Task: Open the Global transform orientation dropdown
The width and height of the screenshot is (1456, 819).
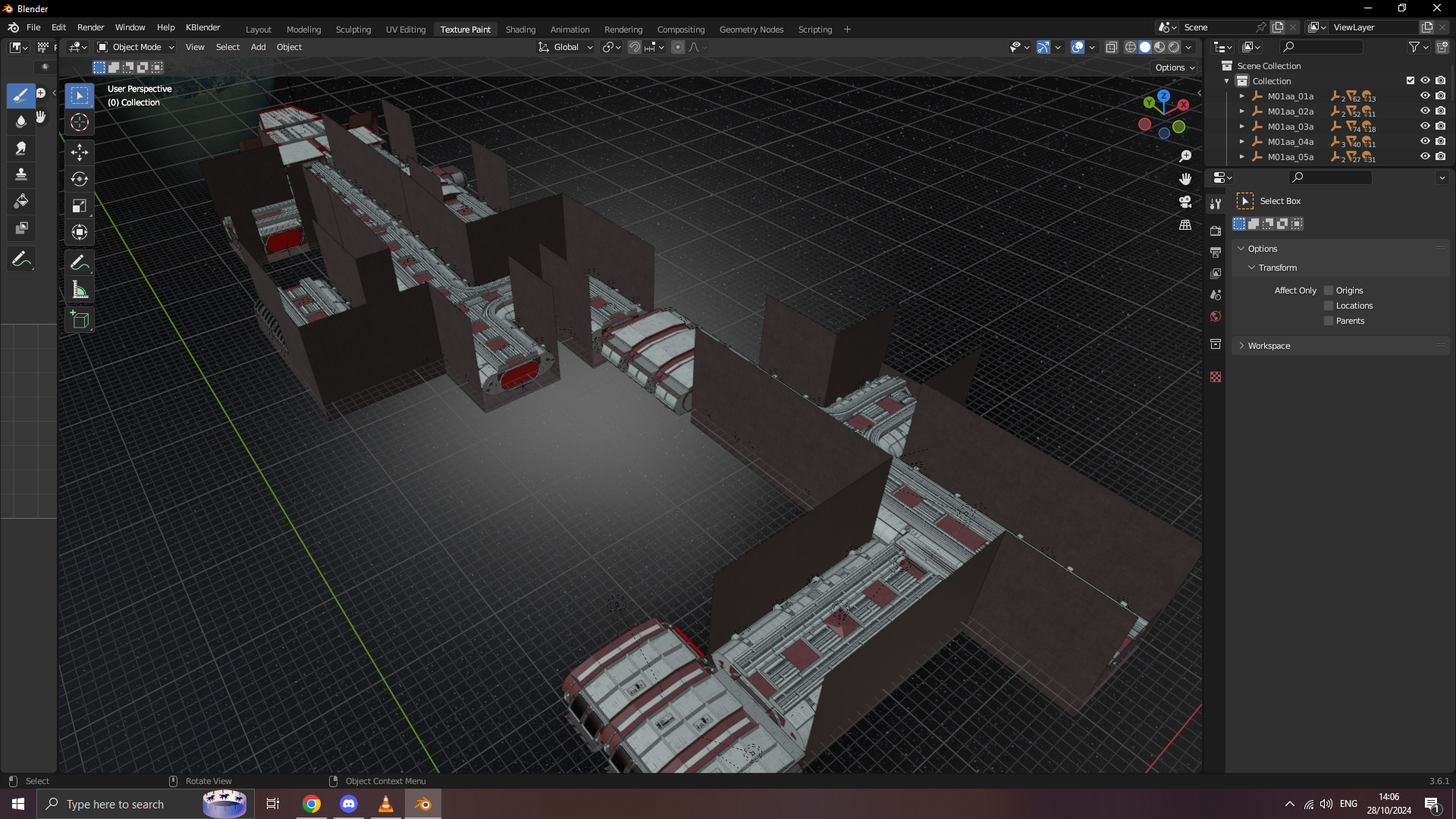Action: coord(566,47)
